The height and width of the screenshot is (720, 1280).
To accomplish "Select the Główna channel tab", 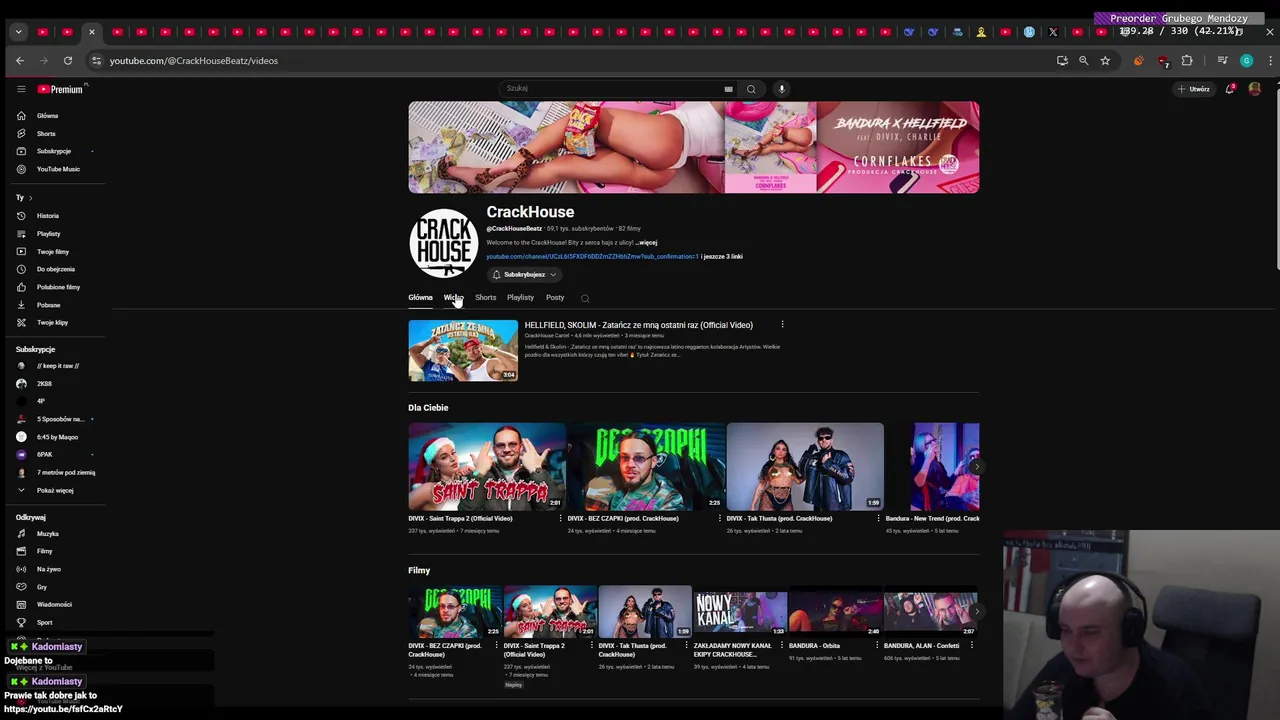I will (420, 297).
